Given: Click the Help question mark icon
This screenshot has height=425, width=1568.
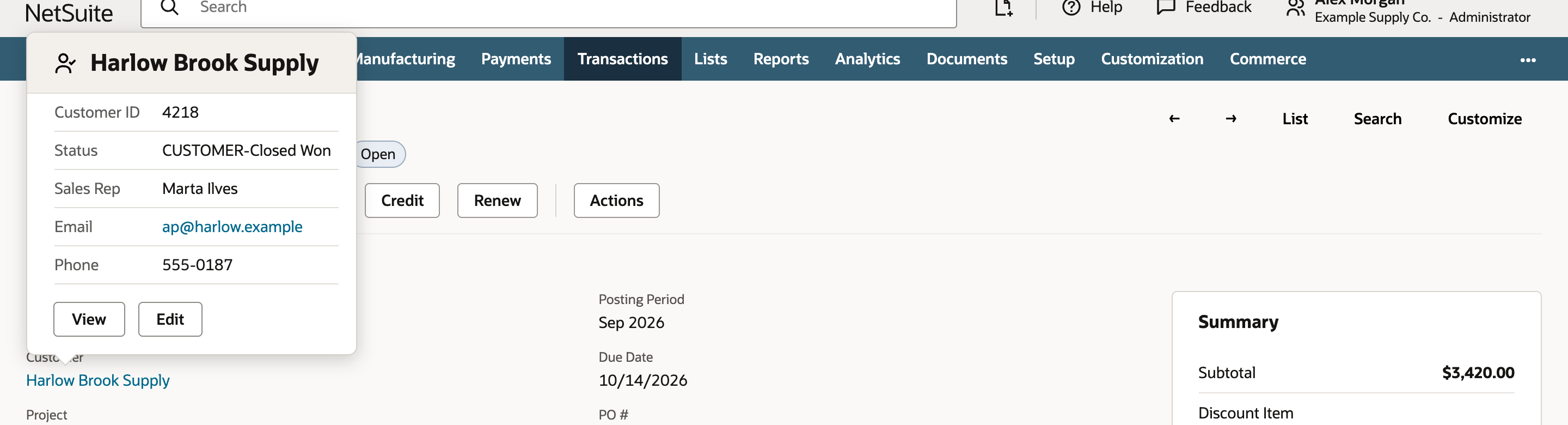Looking at the screenshot, I should (x=1071, y=7).
